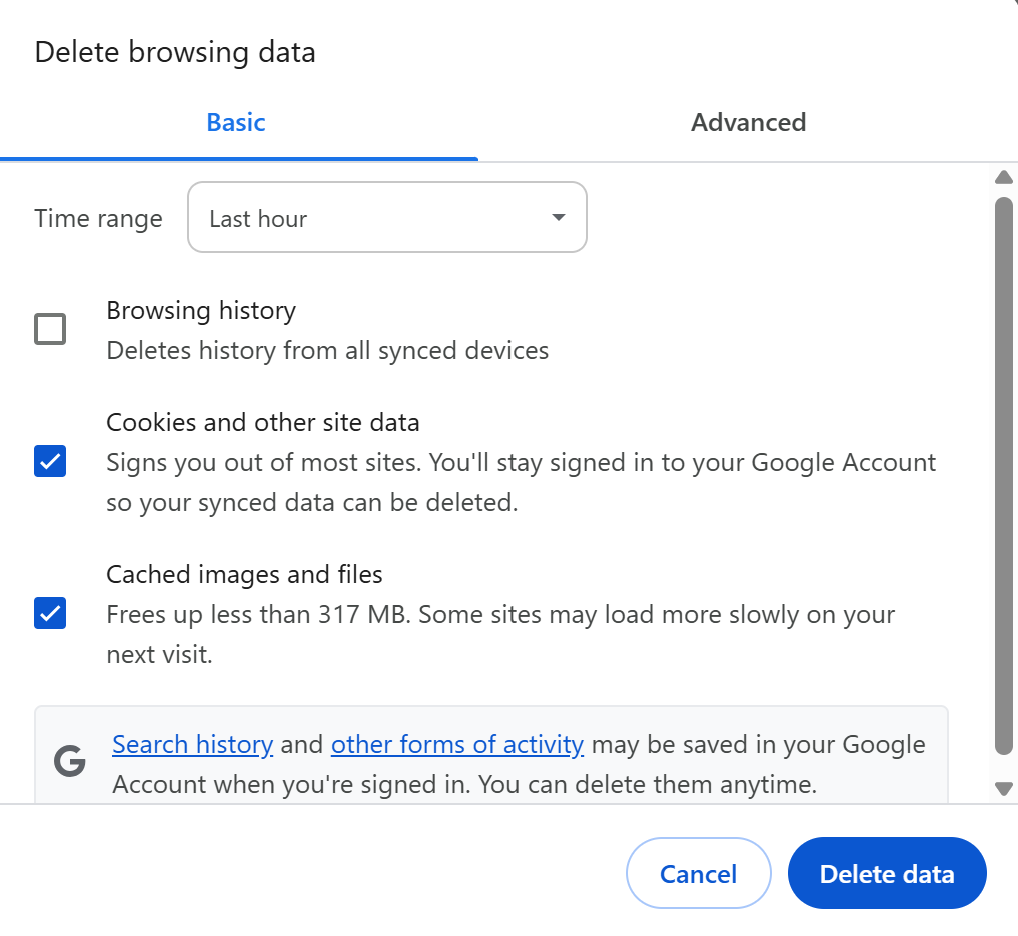Open the Time range dropdown box

pos(387,218)
